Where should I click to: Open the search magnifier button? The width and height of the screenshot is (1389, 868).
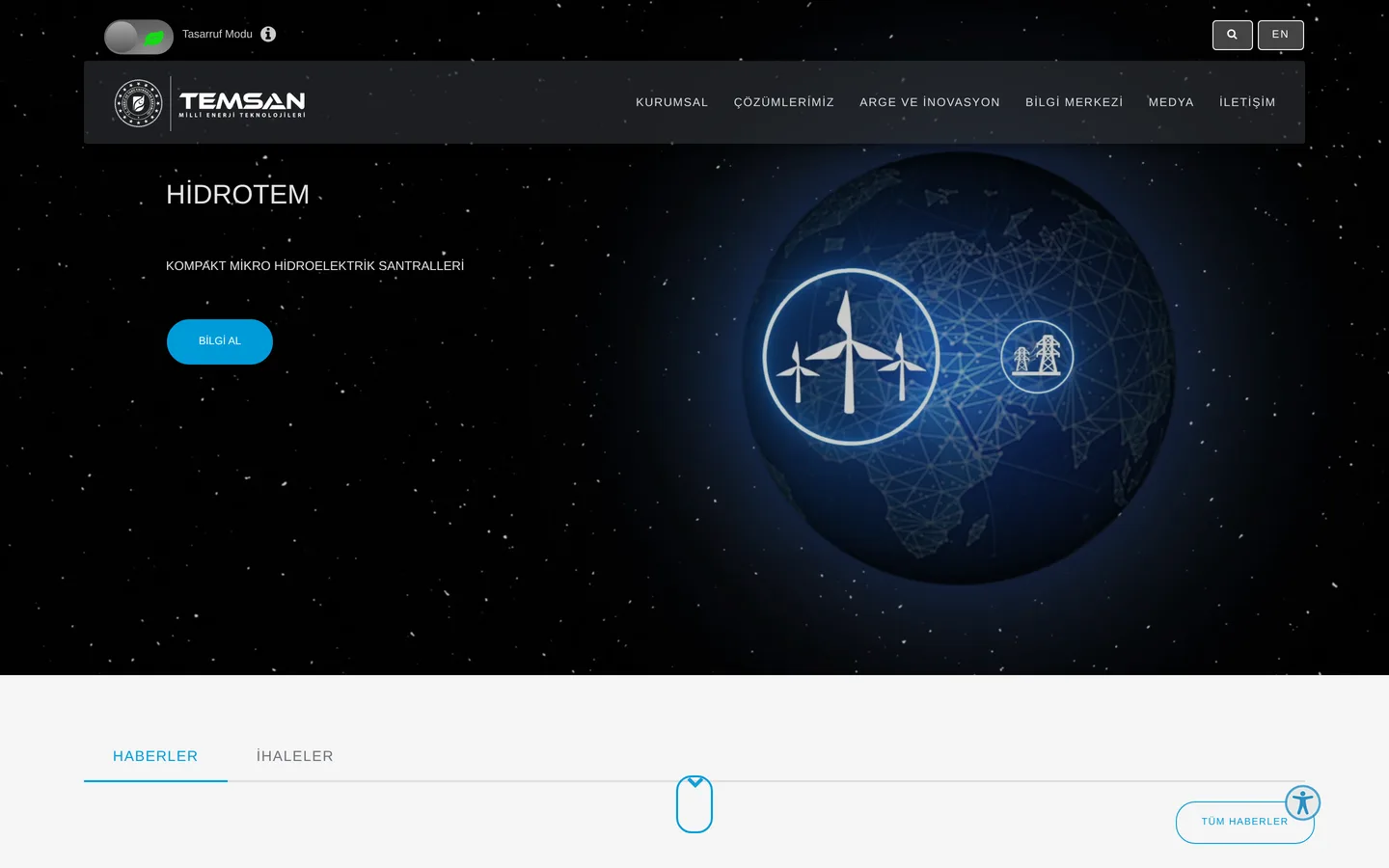1233,35
